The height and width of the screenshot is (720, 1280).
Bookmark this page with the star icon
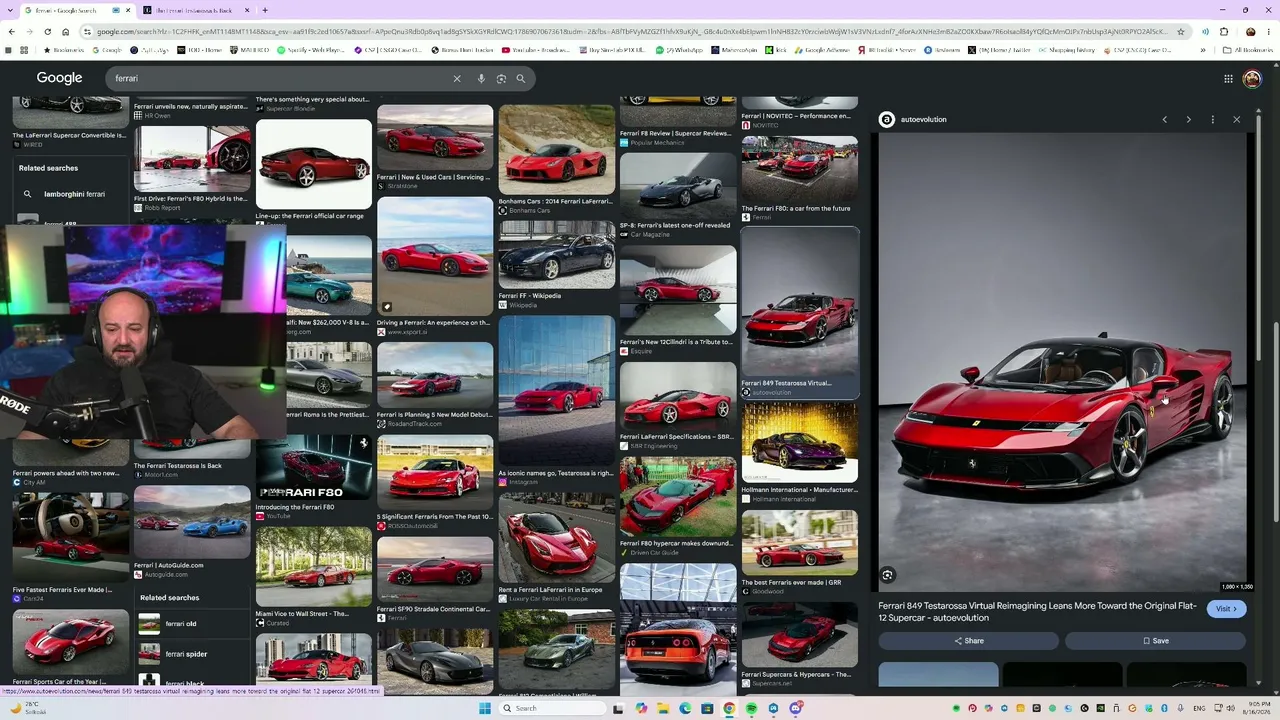(x=1181, y=31)
